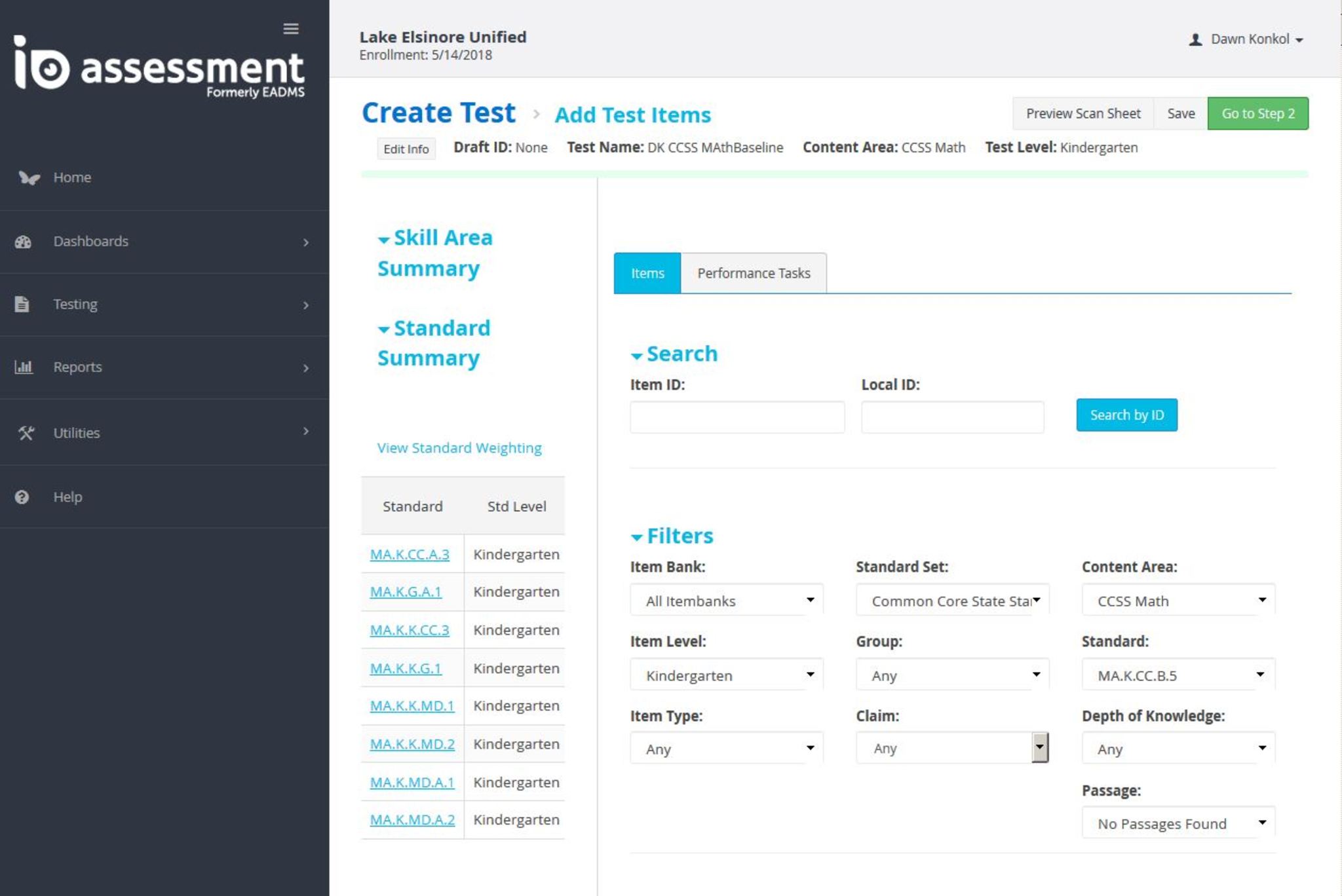Click the Dashboards gauge icon
Viewport: 1342px width, 896px height.
[x=23, y=242]
